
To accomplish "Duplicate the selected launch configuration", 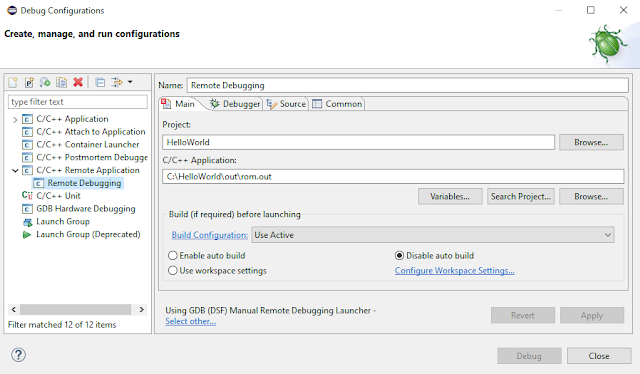I will click(61, 82).
